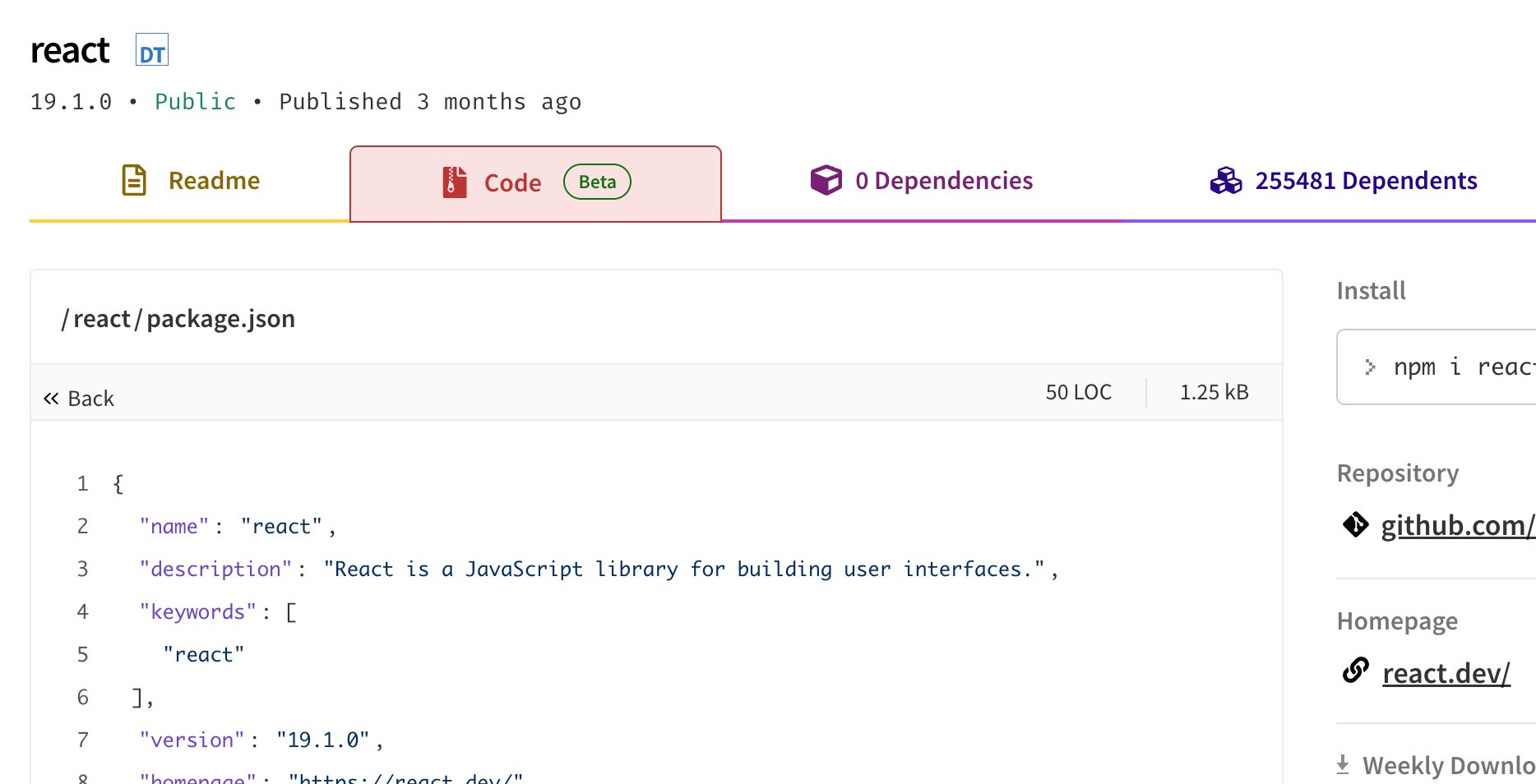Screen dimensions: 1536x784
Task: Switch to the Readme tab
Action: (214, 181)
